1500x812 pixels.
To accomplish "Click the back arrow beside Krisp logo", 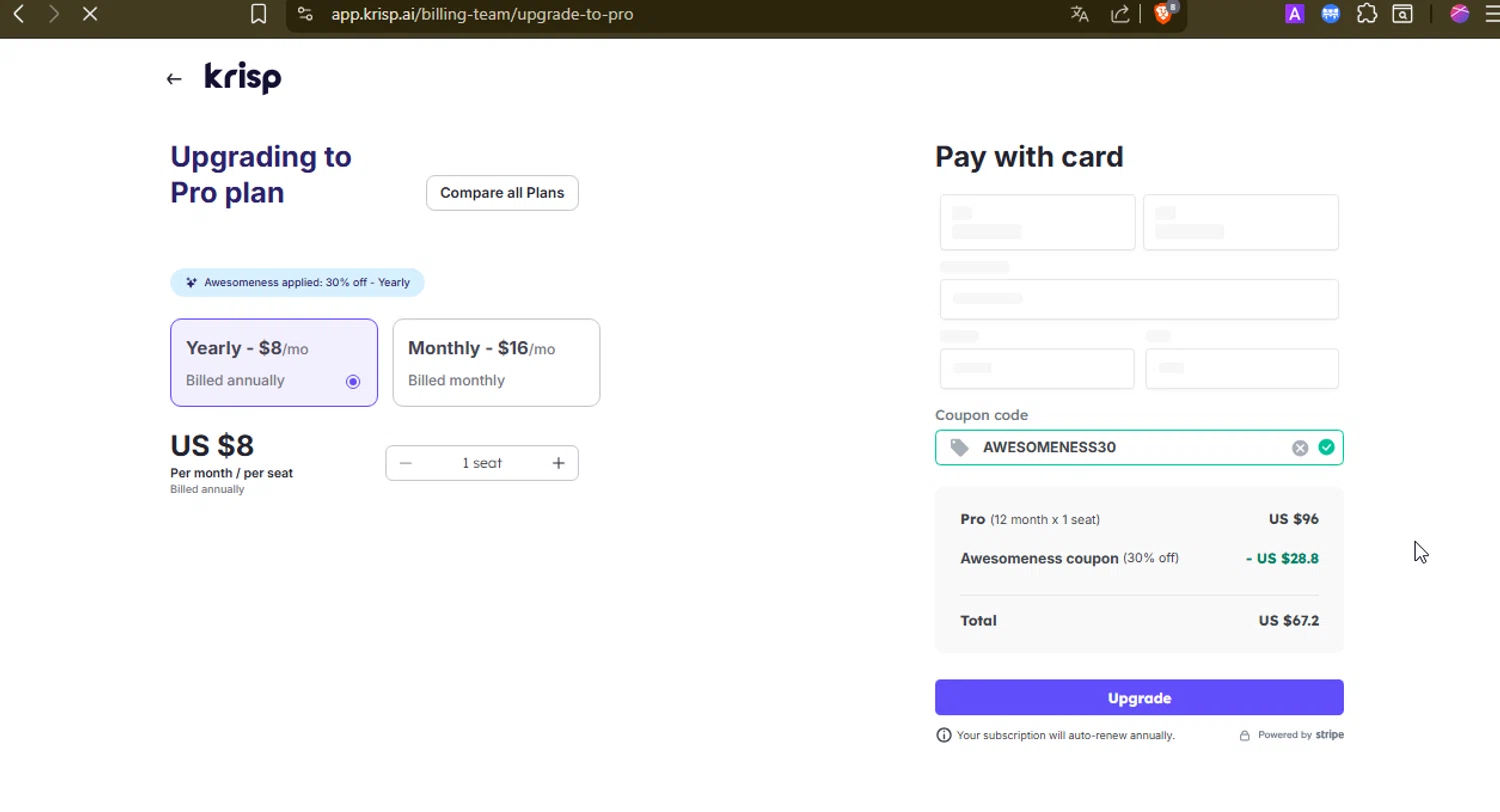I will (x=174, y=79).
